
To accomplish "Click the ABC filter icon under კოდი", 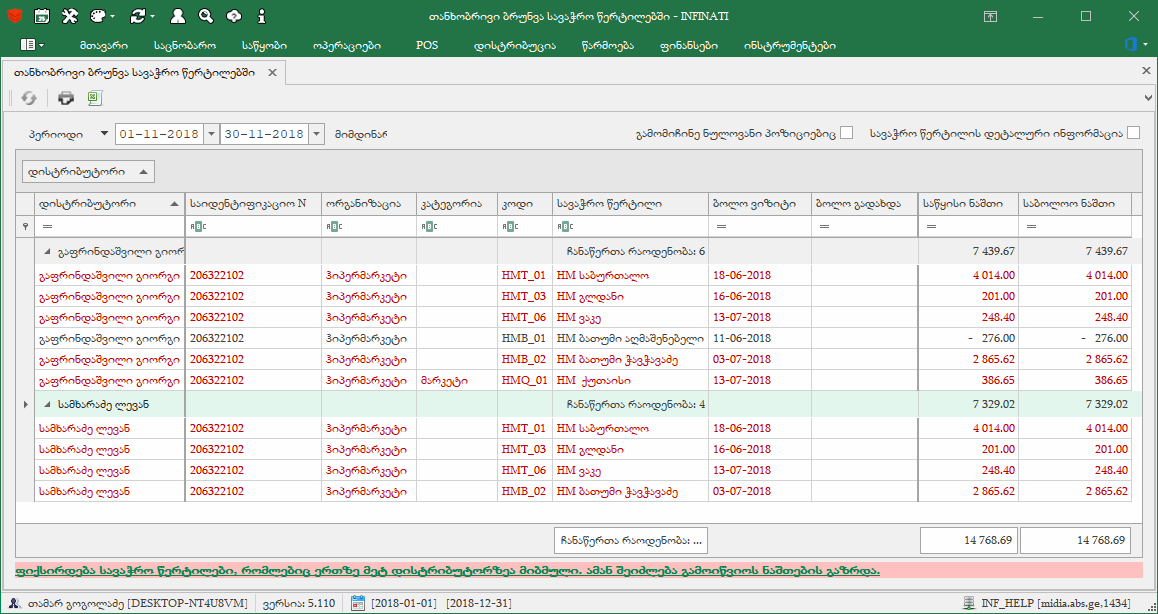I will coord(508,227).
